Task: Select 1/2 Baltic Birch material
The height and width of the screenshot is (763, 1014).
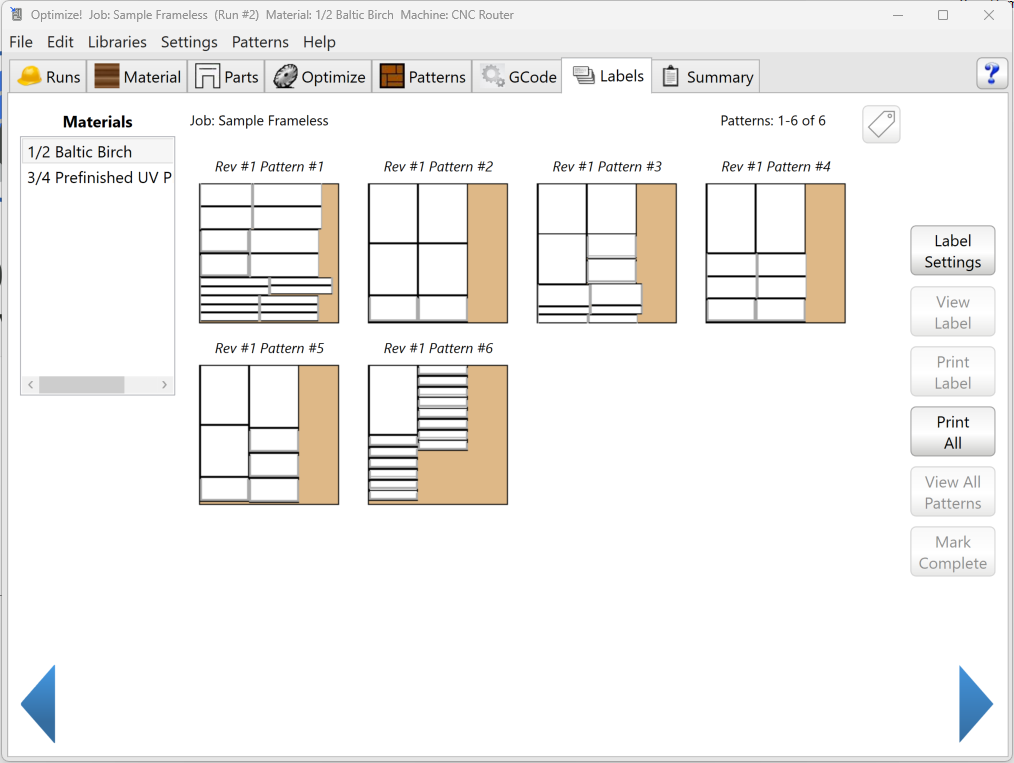Action: (x=80, y=152)
